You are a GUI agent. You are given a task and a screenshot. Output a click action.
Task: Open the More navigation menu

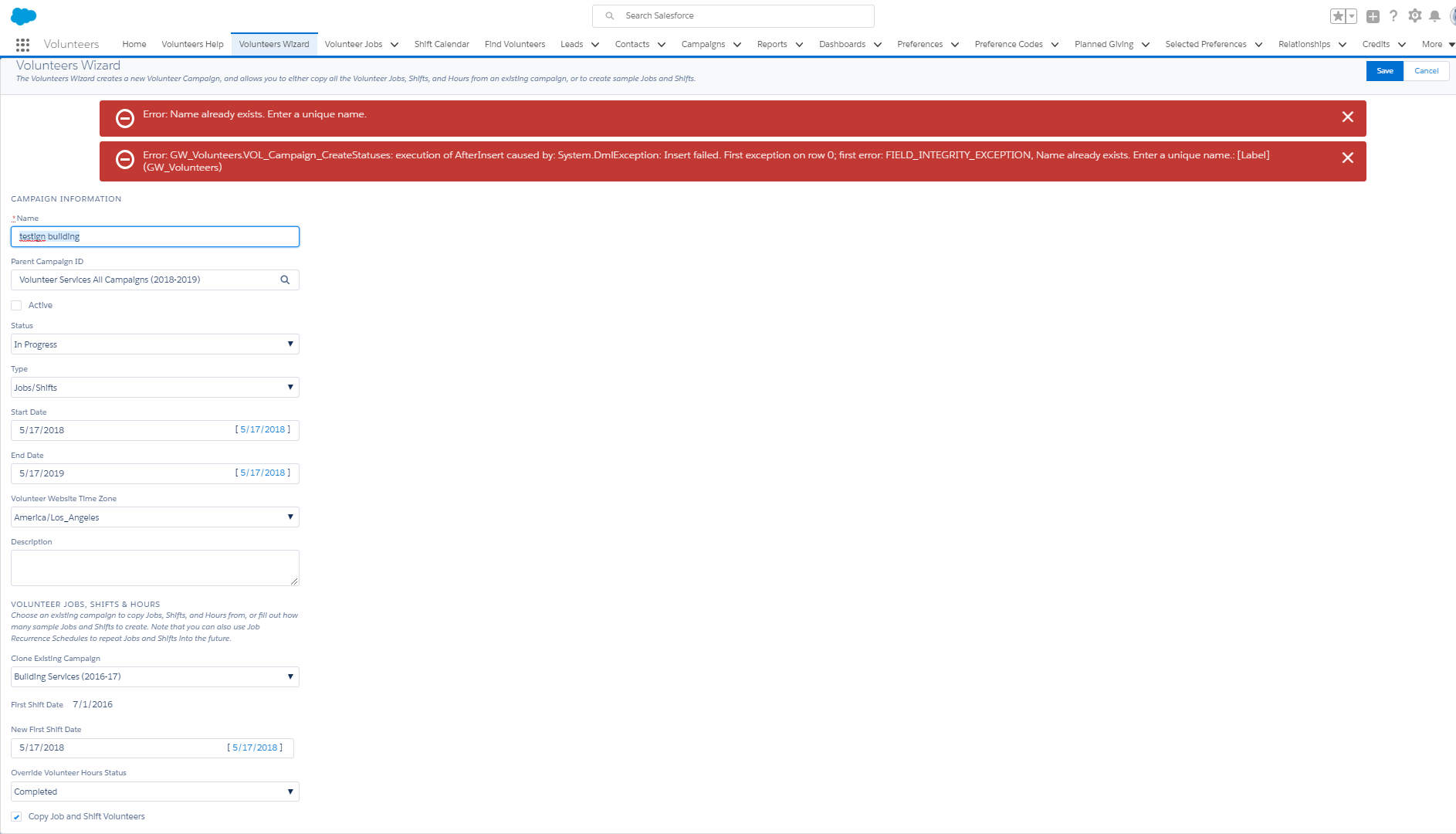1437,45
